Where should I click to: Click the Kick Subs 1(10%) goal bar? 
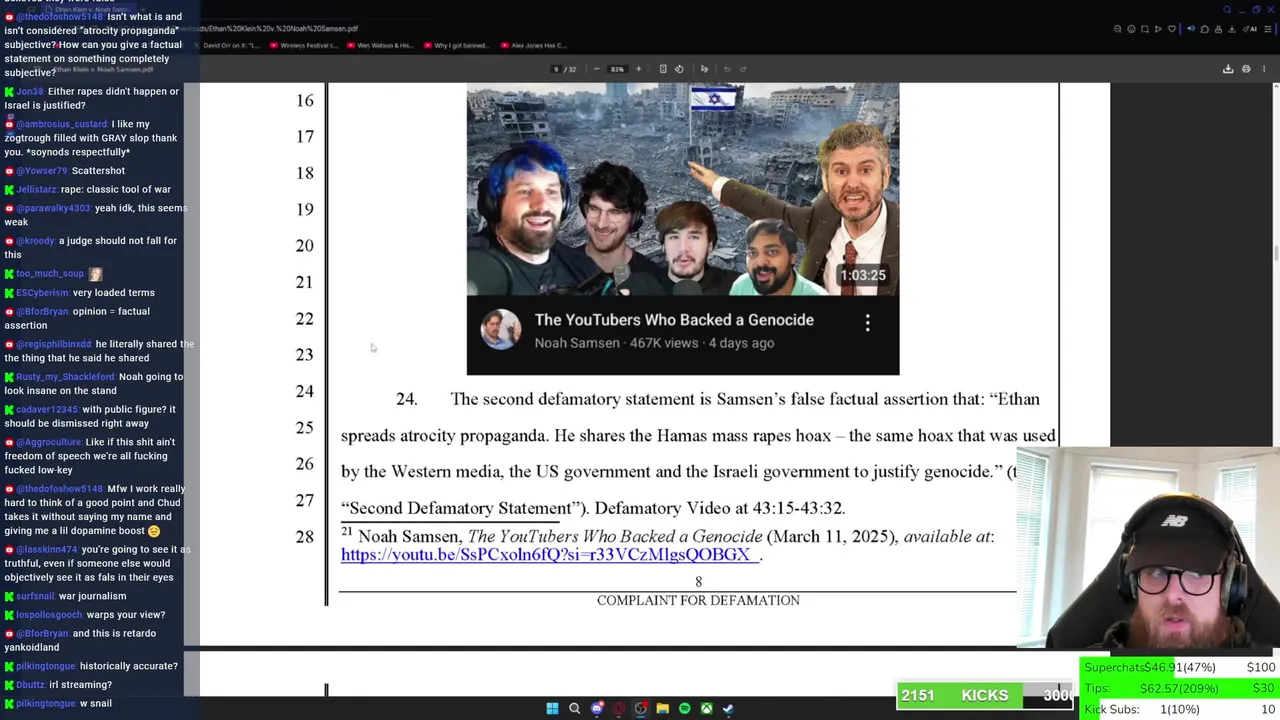pos(1179,709)
